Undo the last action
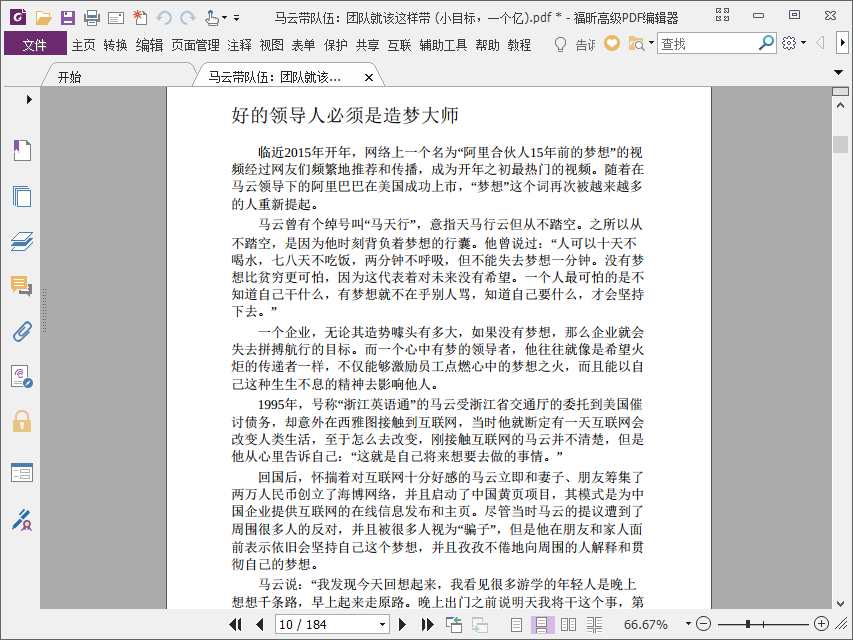The width and height of the screenshot is (853, 640). pos(164,18)
